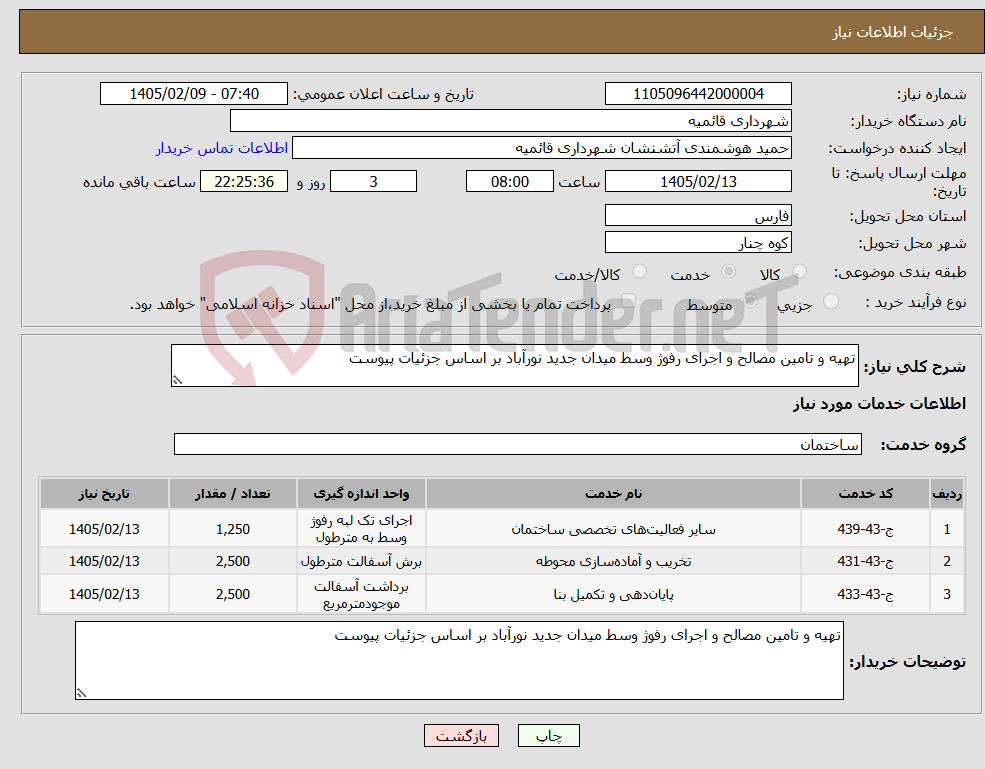Select the کالا/خدمت radio button
This screenshot has height=769, width=985.
coord(639,271)
